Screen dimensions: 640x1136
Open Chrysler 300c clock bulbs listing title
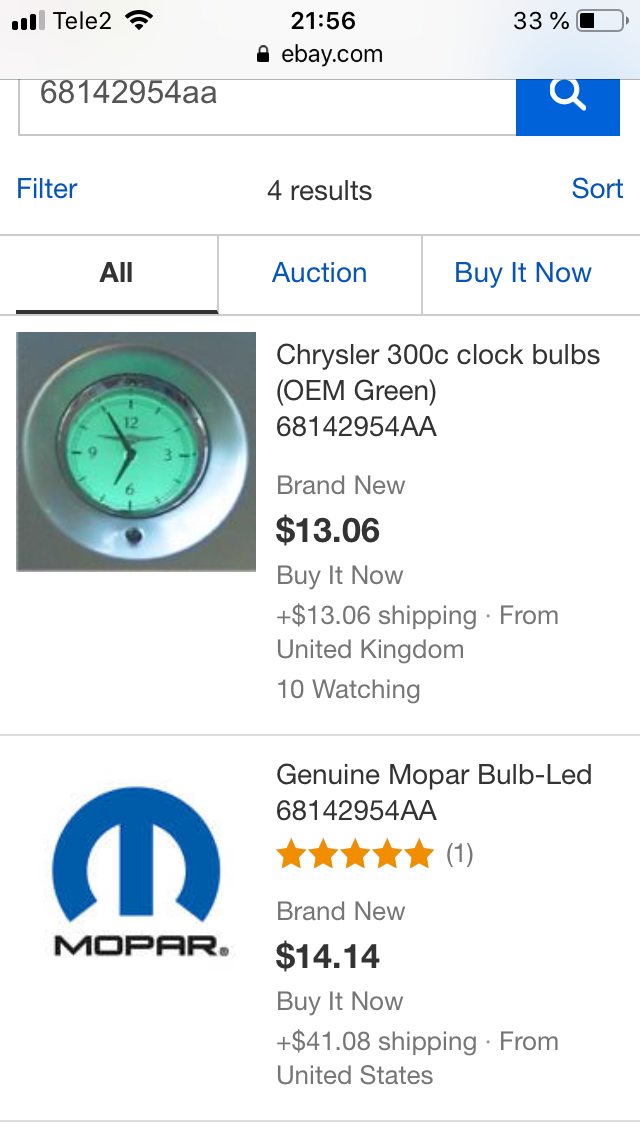(438, 371)
